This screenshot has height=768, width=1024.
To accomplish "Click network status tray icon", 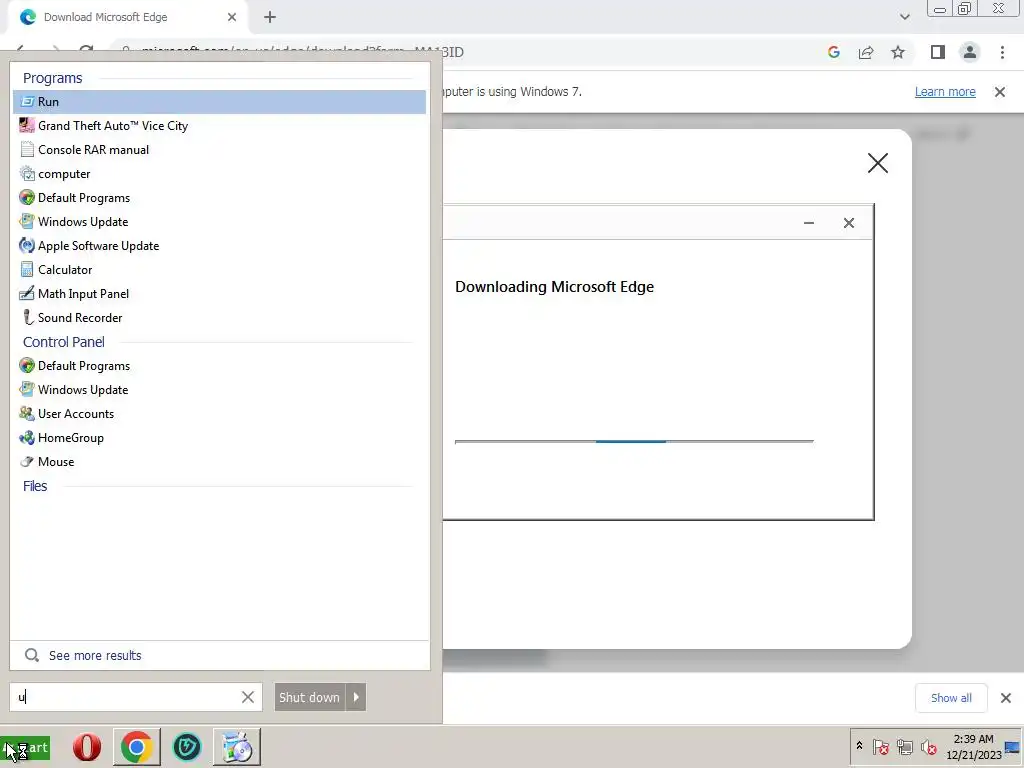I will pyautogui.click(x=904, y=746).
